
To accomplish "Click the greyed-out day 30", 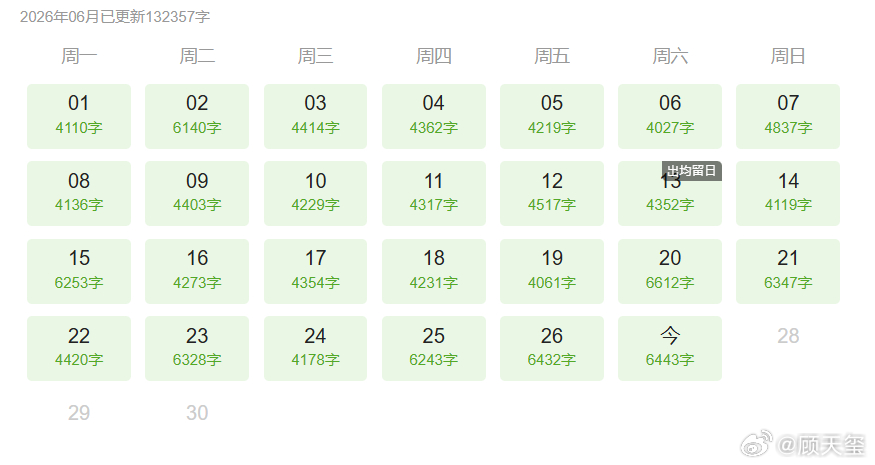I will [197, 413].
